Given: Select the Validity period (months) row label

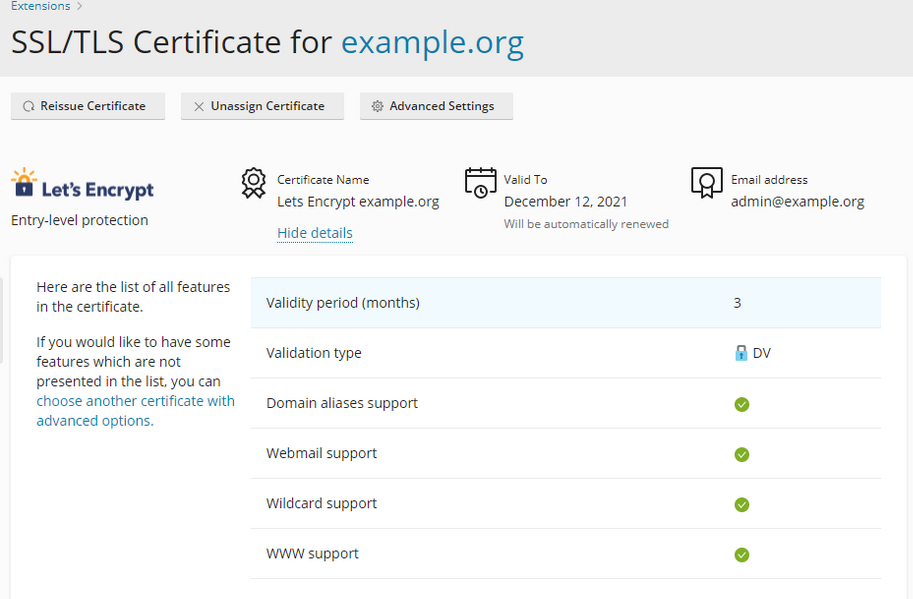Looking at the screenshot, I should (343, 303).
